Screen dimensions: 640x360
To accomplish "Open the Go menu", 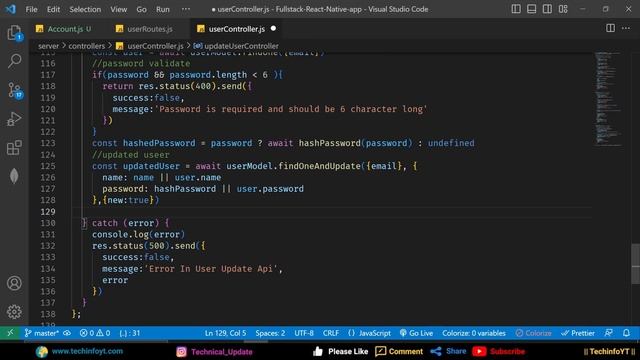I will pyautogui.click(x=141, y=9).
